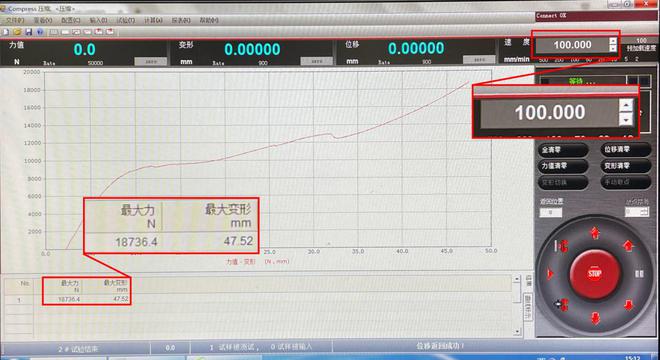Select the 5 speed preset
The image size is (660, 360).
click(626, 59)
